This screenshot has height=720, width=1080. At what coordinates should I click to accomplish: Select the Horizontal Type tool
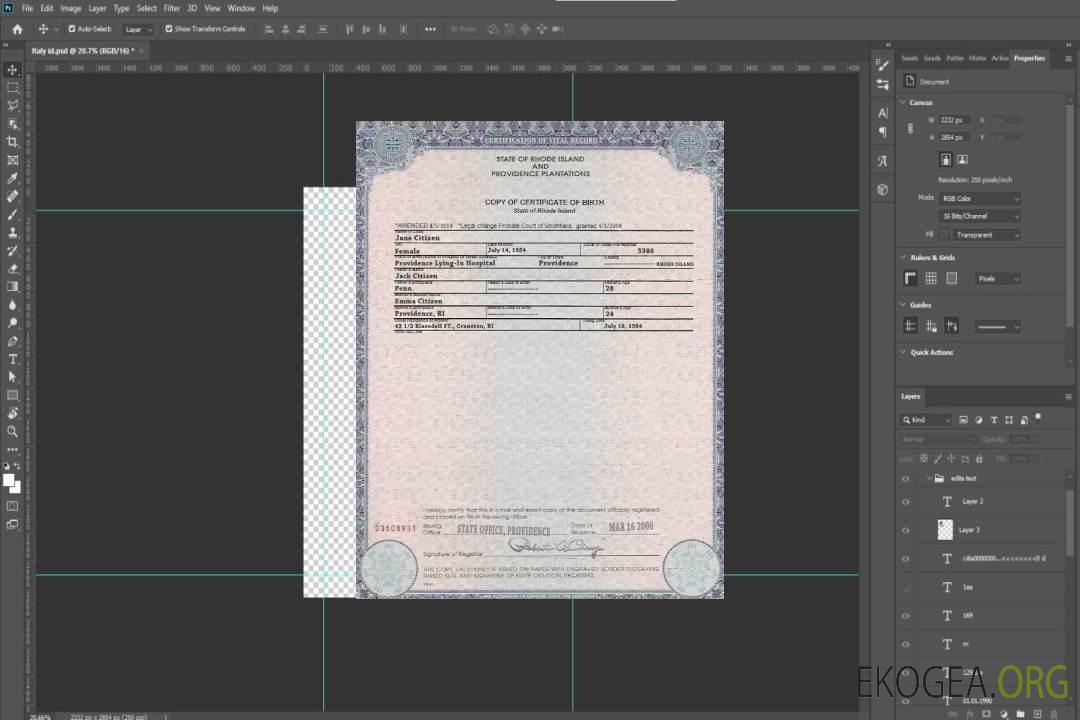[12, 359]
